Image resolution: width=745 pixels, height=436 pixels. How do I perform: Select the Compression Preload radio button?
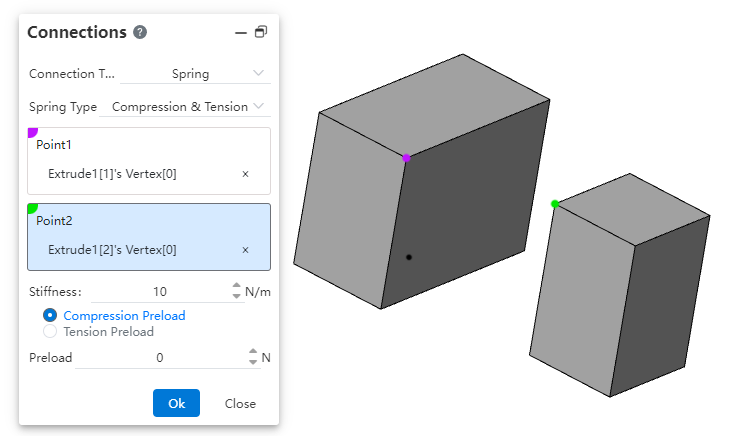50,316
